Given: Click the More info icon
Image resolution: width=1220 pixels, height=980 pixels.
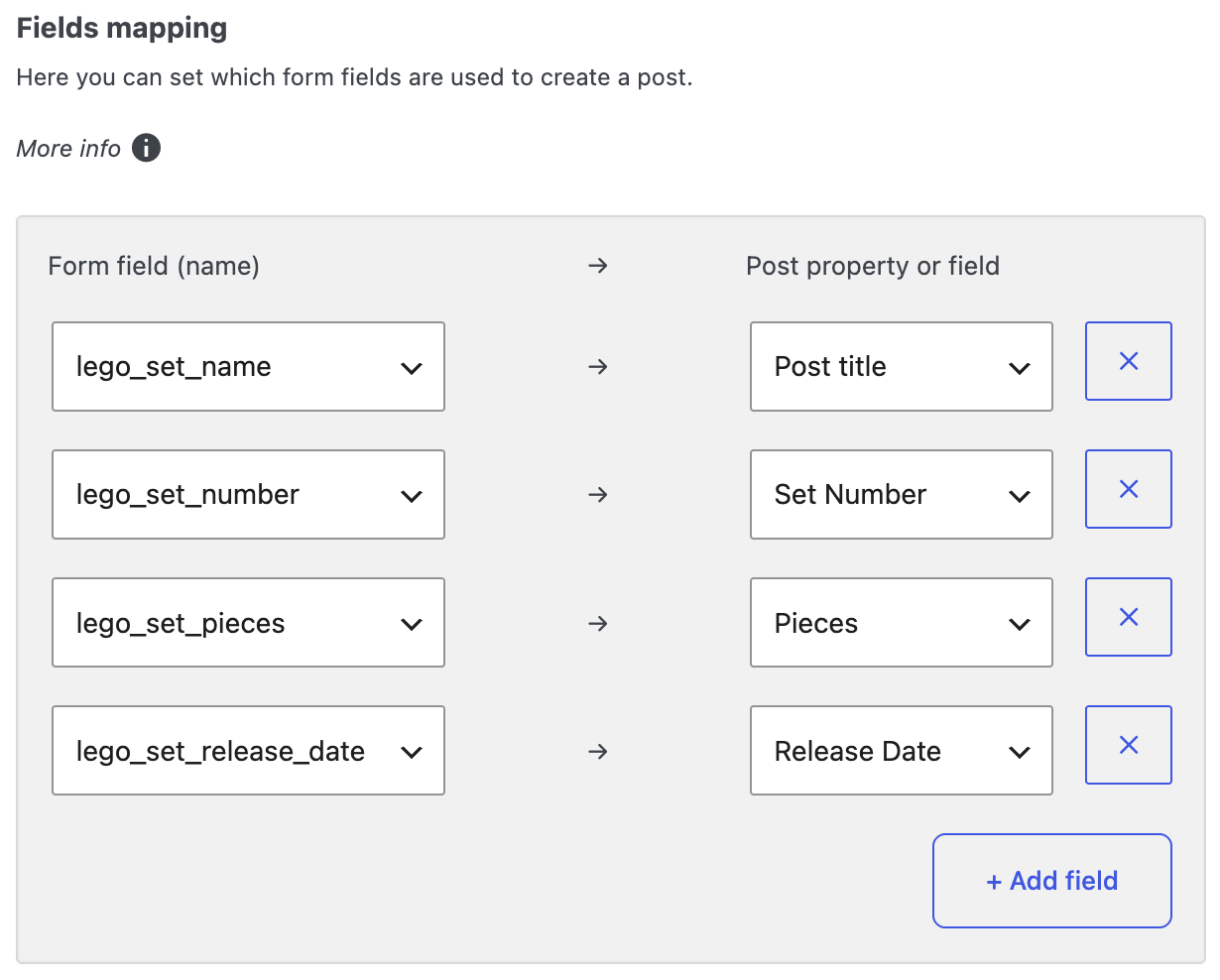Looking at the screenshot, I should pyautogui.click(x=146, y=148).
